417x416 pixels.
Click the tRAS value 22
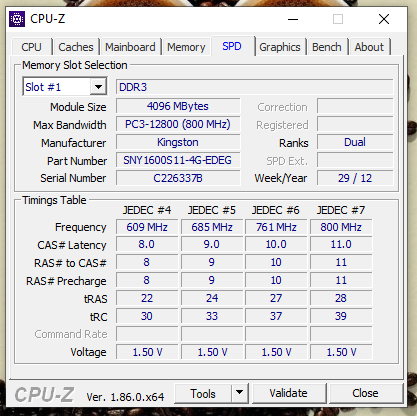coord(147,298)
